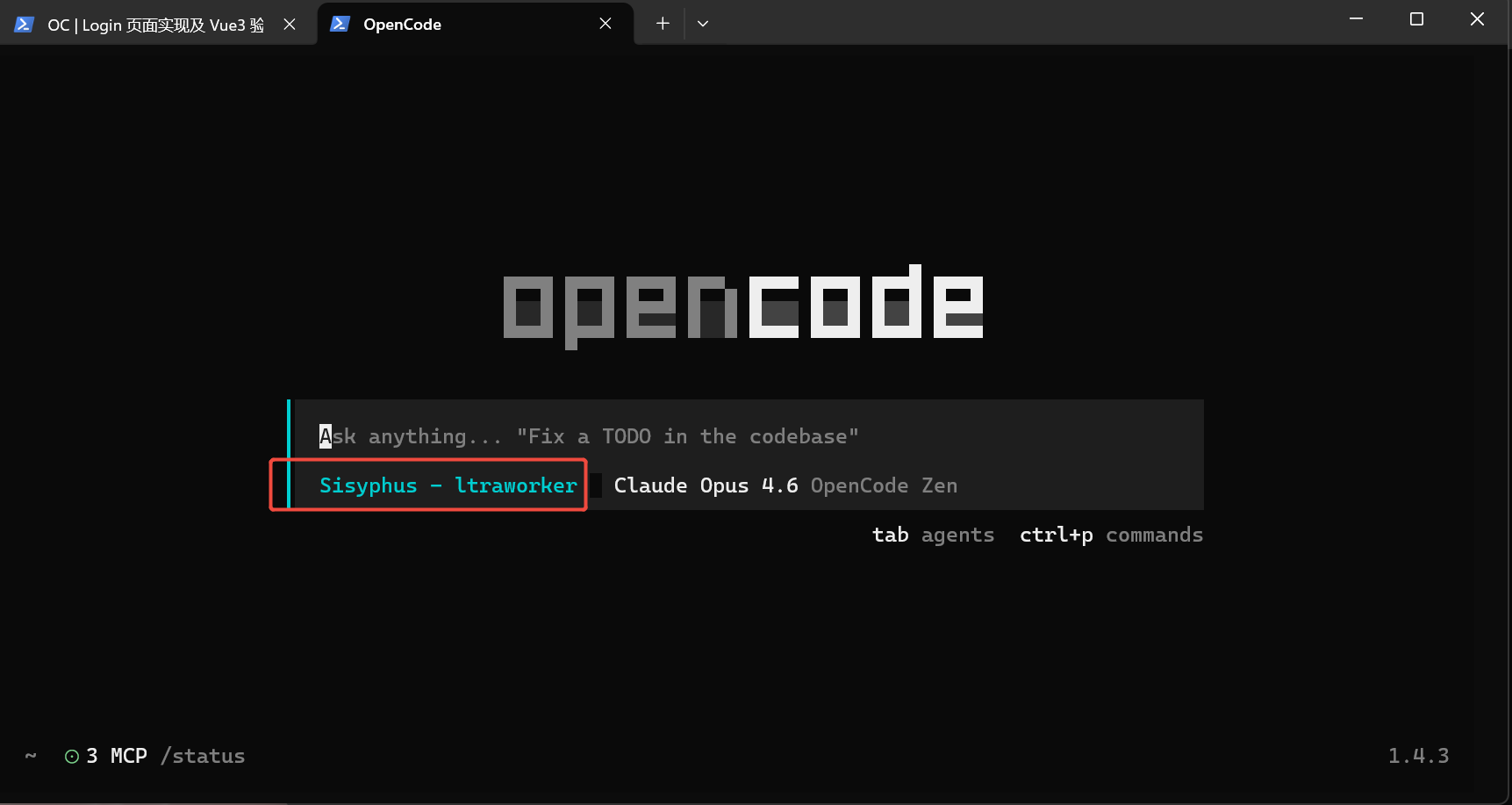
Task: Close the OpenCode tab
Action: click(606, 24)
